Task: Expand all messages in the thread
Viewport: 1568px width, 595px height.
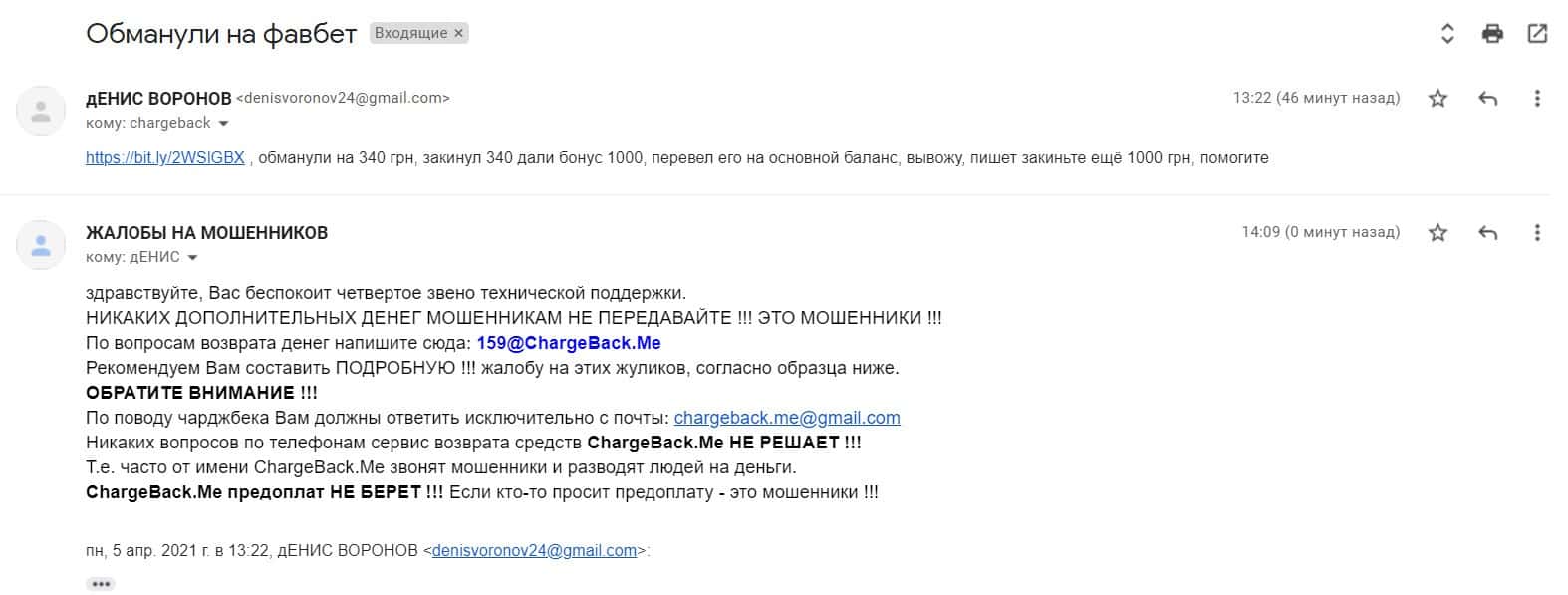Action: [x=1447, y=34]
